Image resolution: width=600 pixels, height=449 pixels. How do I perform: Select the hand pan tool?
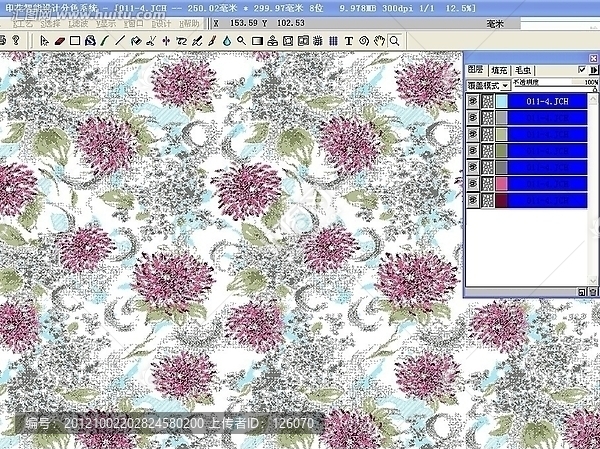(379, 41)
